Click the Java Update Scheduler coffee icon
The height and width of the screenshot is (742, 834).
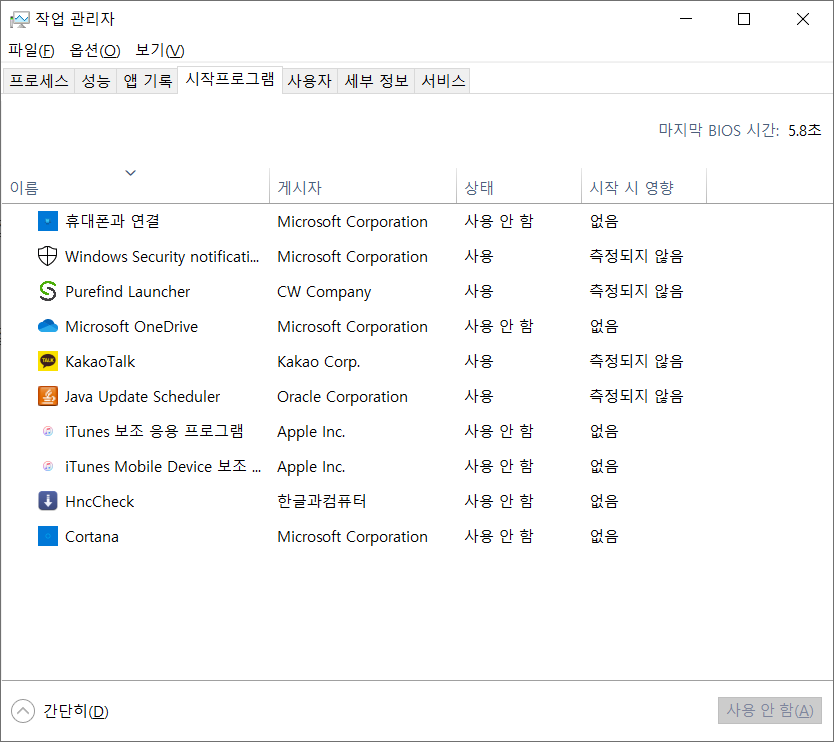point(47,396)
